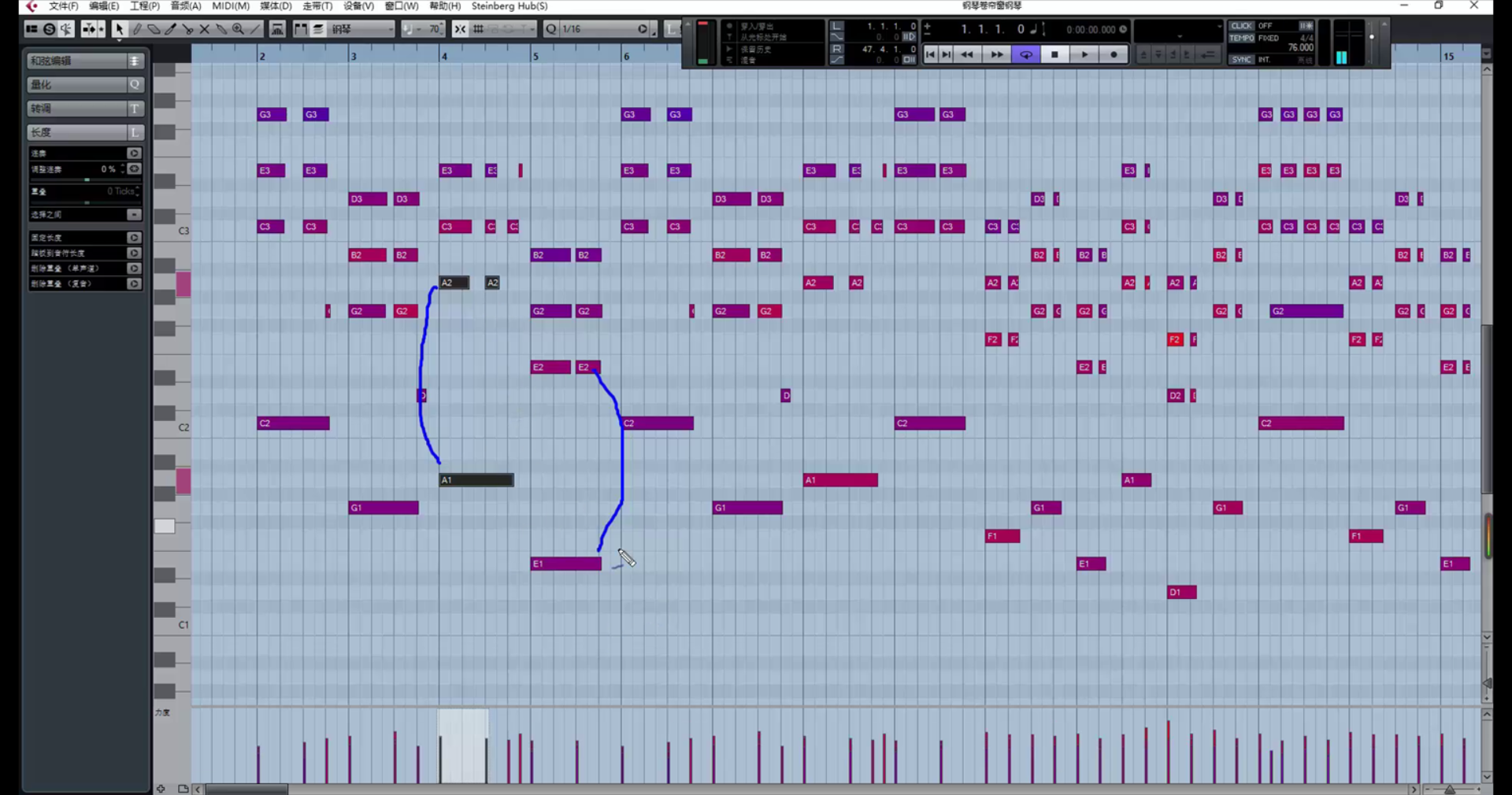Click the window layout setup icon
Viewport: 1512px width, 795px height.
(31, 29)
